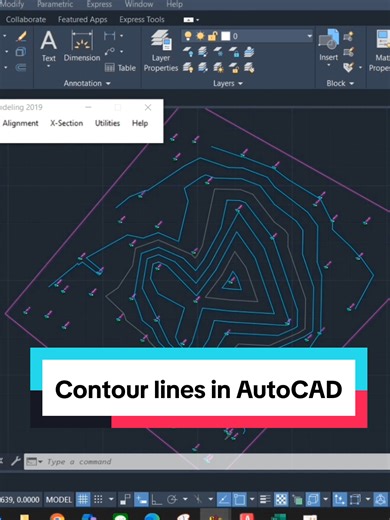
Task: Open the Leader dropdown arrow
Action: click(x=121, y=52)
